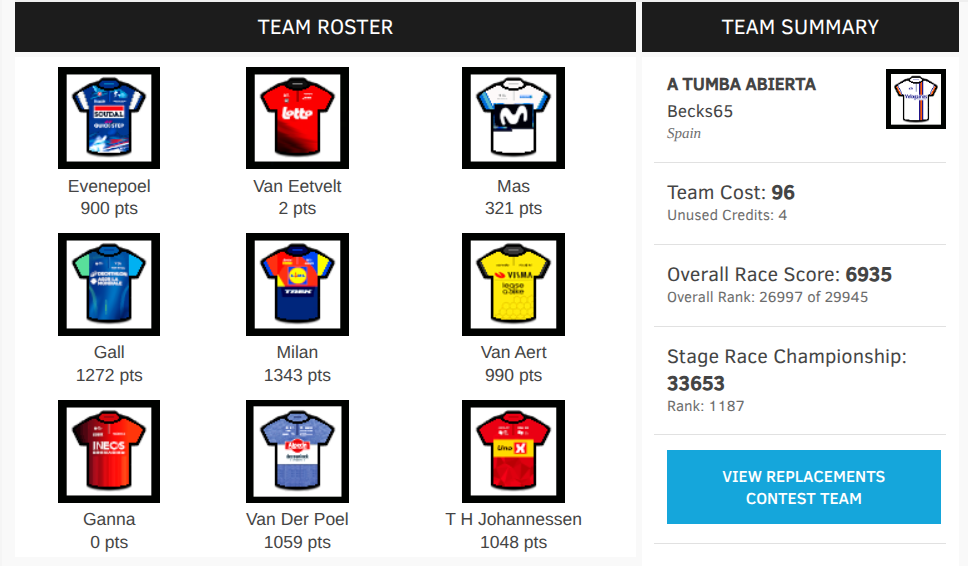Click the T H Johannessen rider name
This screenshot has height=566, width=968.
pos(513,520)
